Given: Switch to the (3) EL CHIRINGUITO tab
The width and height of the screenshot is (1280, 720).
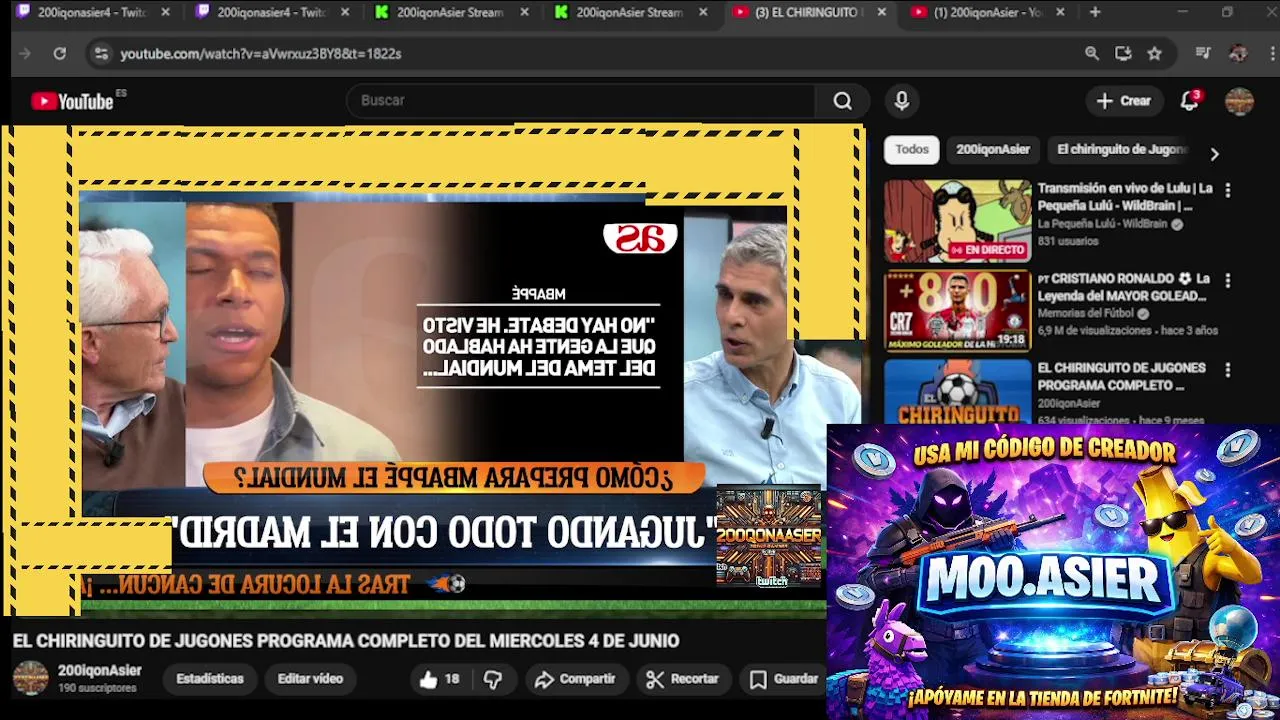Looking at the screenshot, I should click(x=808, y=12).
